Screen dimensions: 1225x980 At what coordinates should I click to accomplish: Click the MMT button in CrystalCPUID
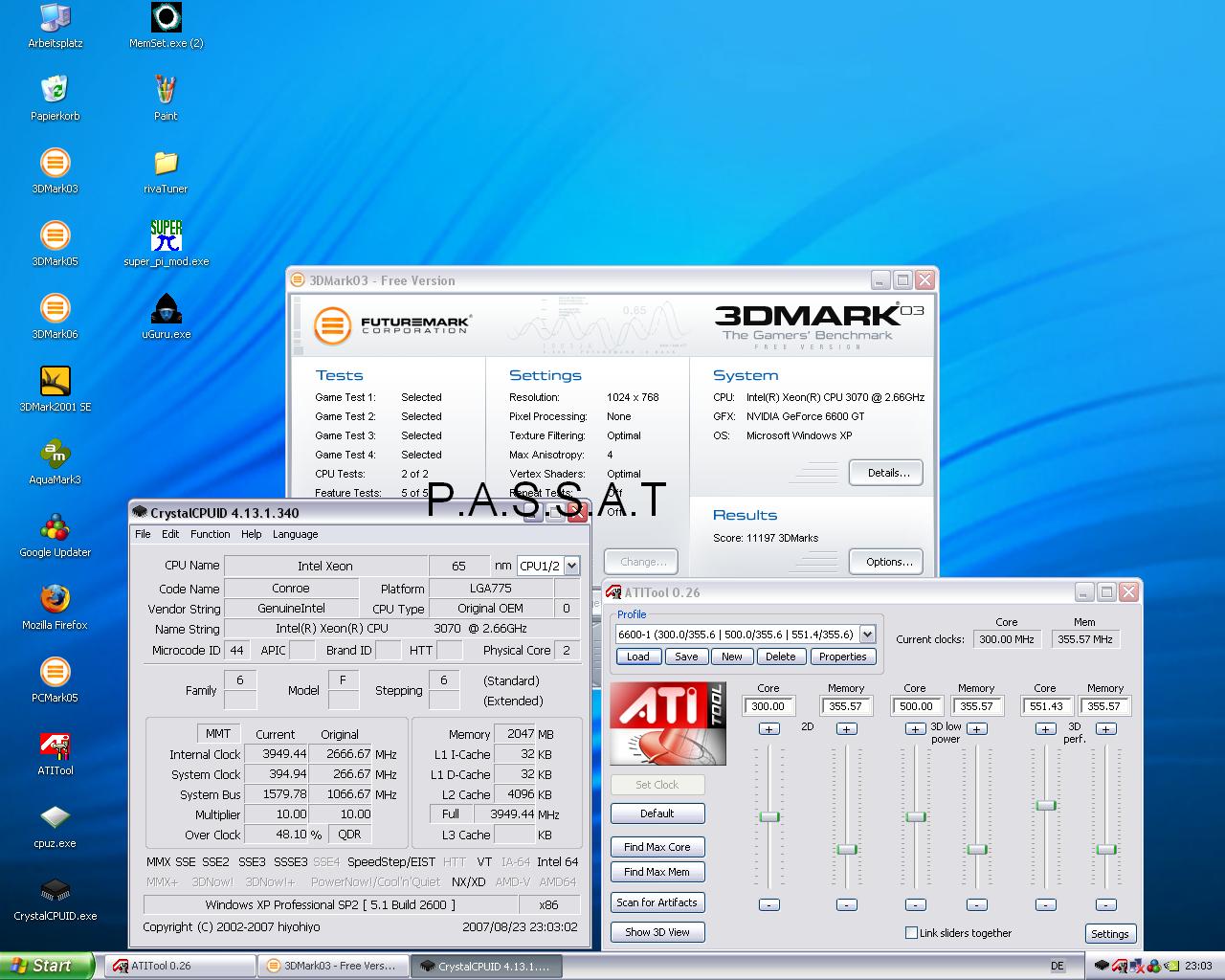click(218, 734)
